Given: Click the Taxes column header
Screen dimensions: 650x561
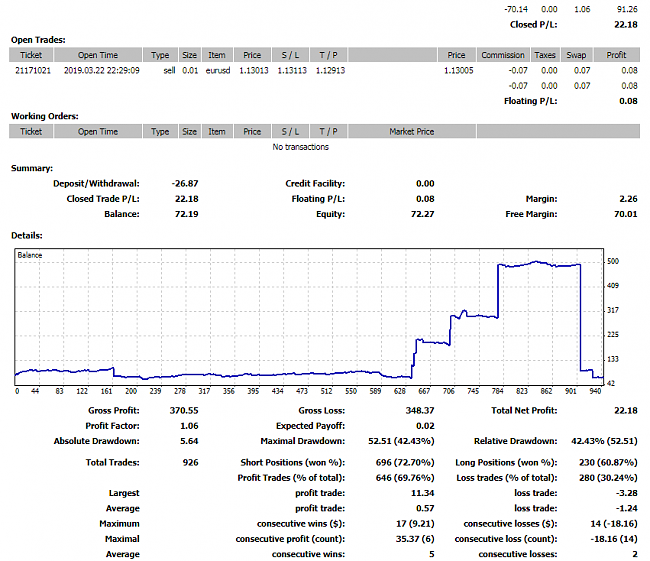Looking at the screenshot, I should [545, 55].
